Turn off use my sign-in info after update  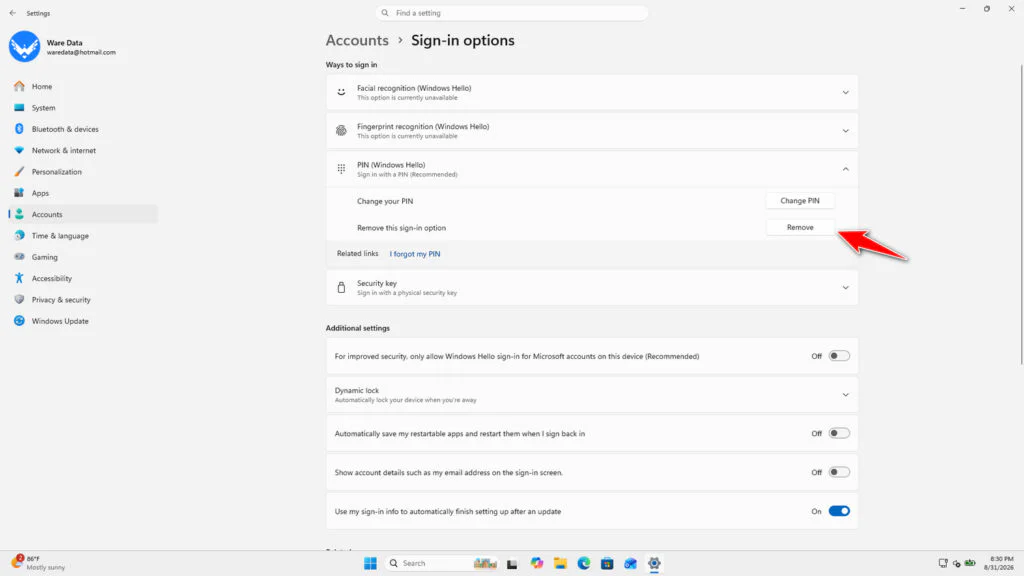click(x=839, y=511)
